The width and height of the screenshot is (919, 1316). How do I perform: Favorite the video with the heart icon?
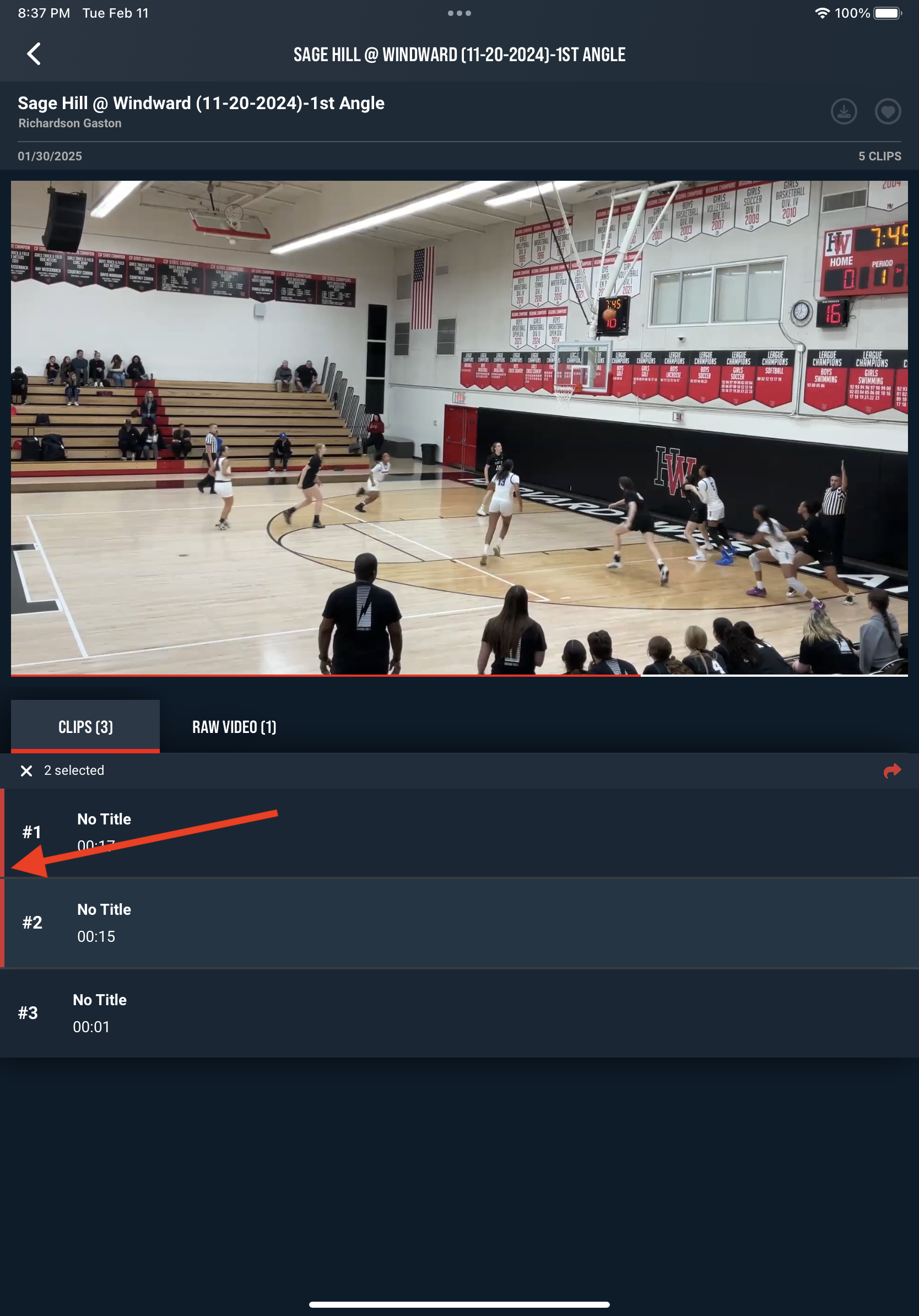click(888, 111)
